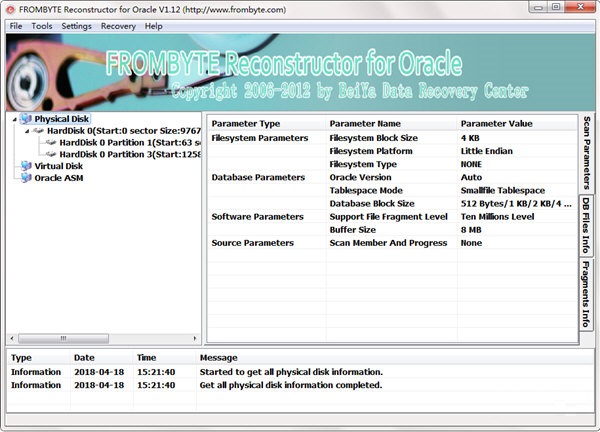Image resolution: width=600 pixels, height=432 pixels.
Task: Open the Settings menu
Action: (77, 26)
